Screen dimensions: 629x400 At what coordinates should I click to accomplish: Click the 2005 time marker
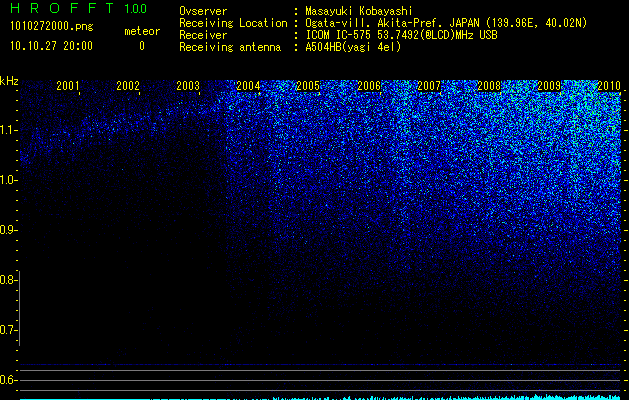point(308,86)
